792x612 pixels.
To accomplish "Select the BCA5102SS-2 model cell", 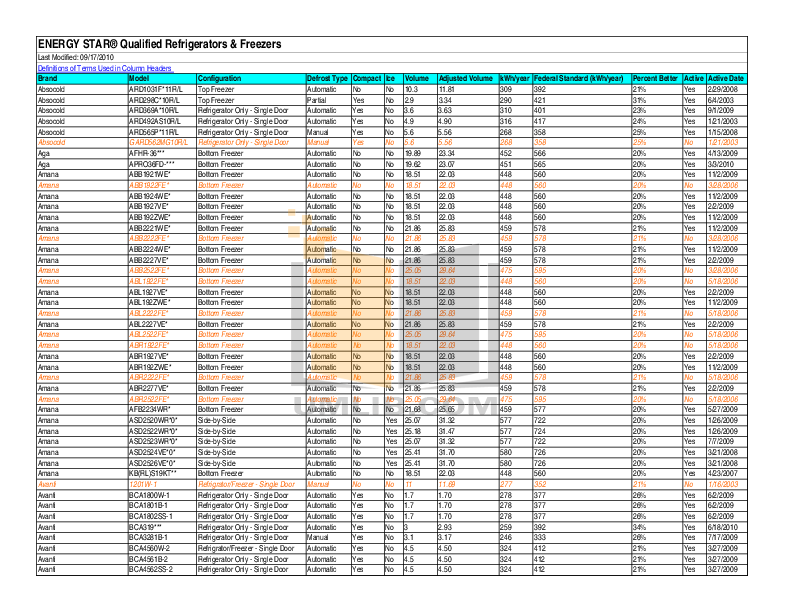I will pos(152,569).
